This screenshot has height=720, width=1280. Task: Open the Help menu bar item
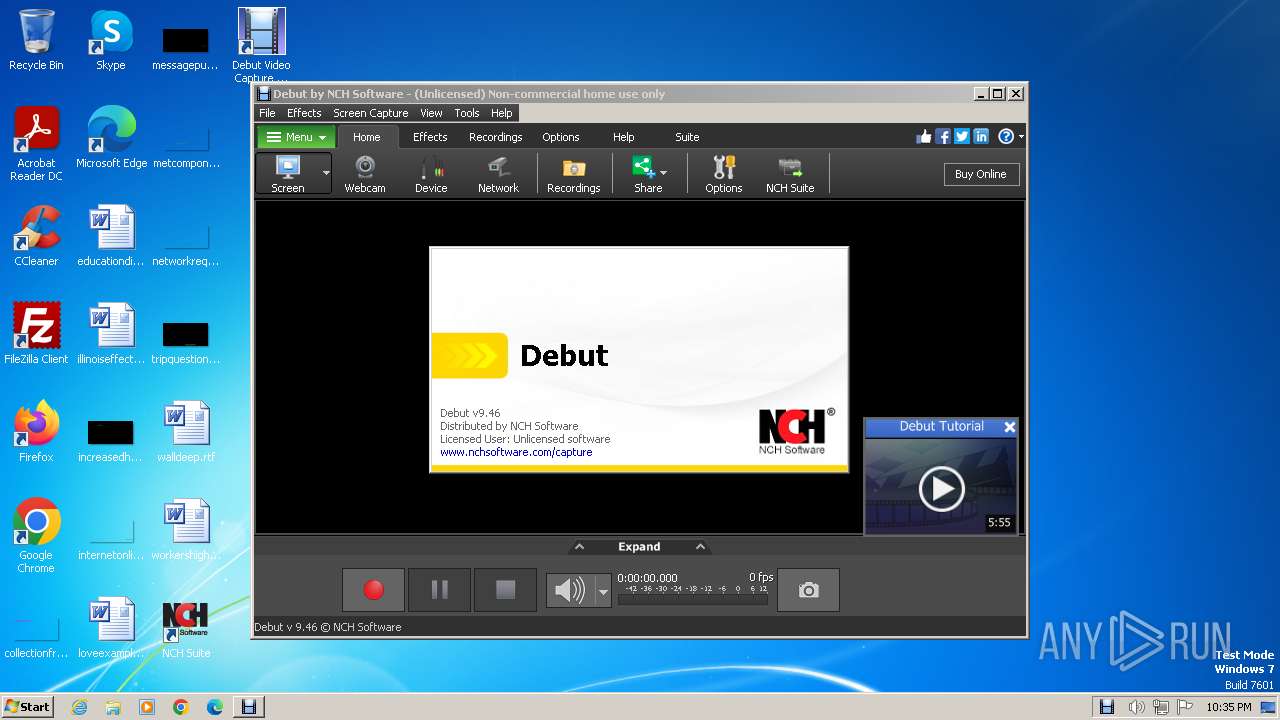pyautogui.click(x=502, y=113)
